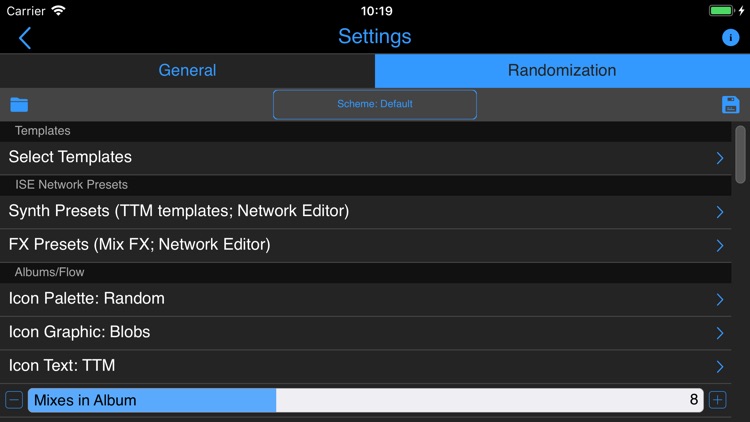Open Synth Presets (TTM templates) row
Viewport: 750px width, 422px height.
(365, 211)
